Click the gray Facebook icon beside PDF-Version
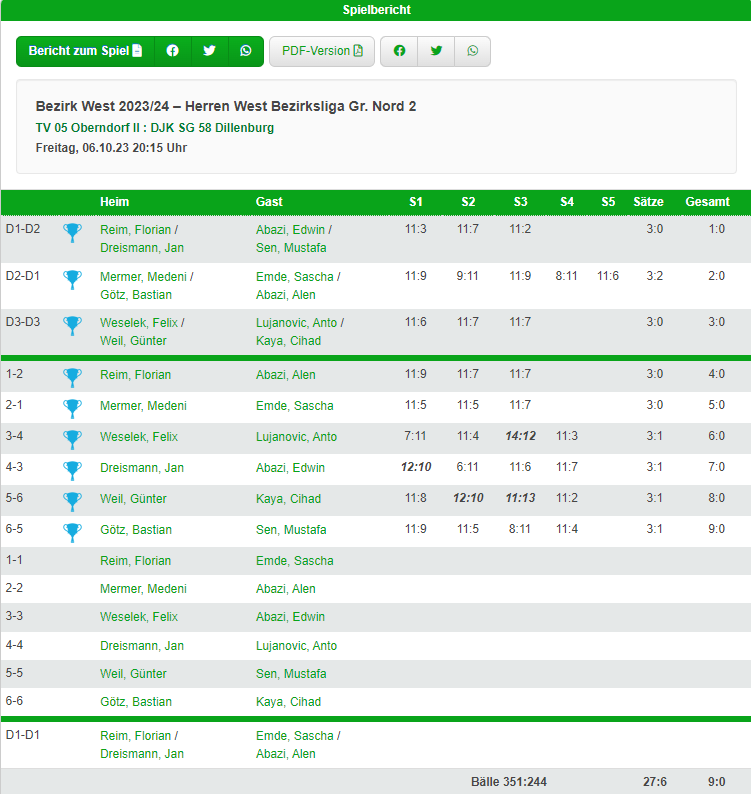This screenshot has height=794, width=751. click(399, 51)
